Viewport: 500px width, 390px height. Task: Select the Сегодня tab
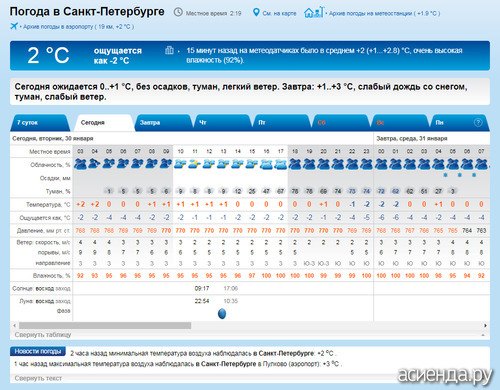[103, 123]
